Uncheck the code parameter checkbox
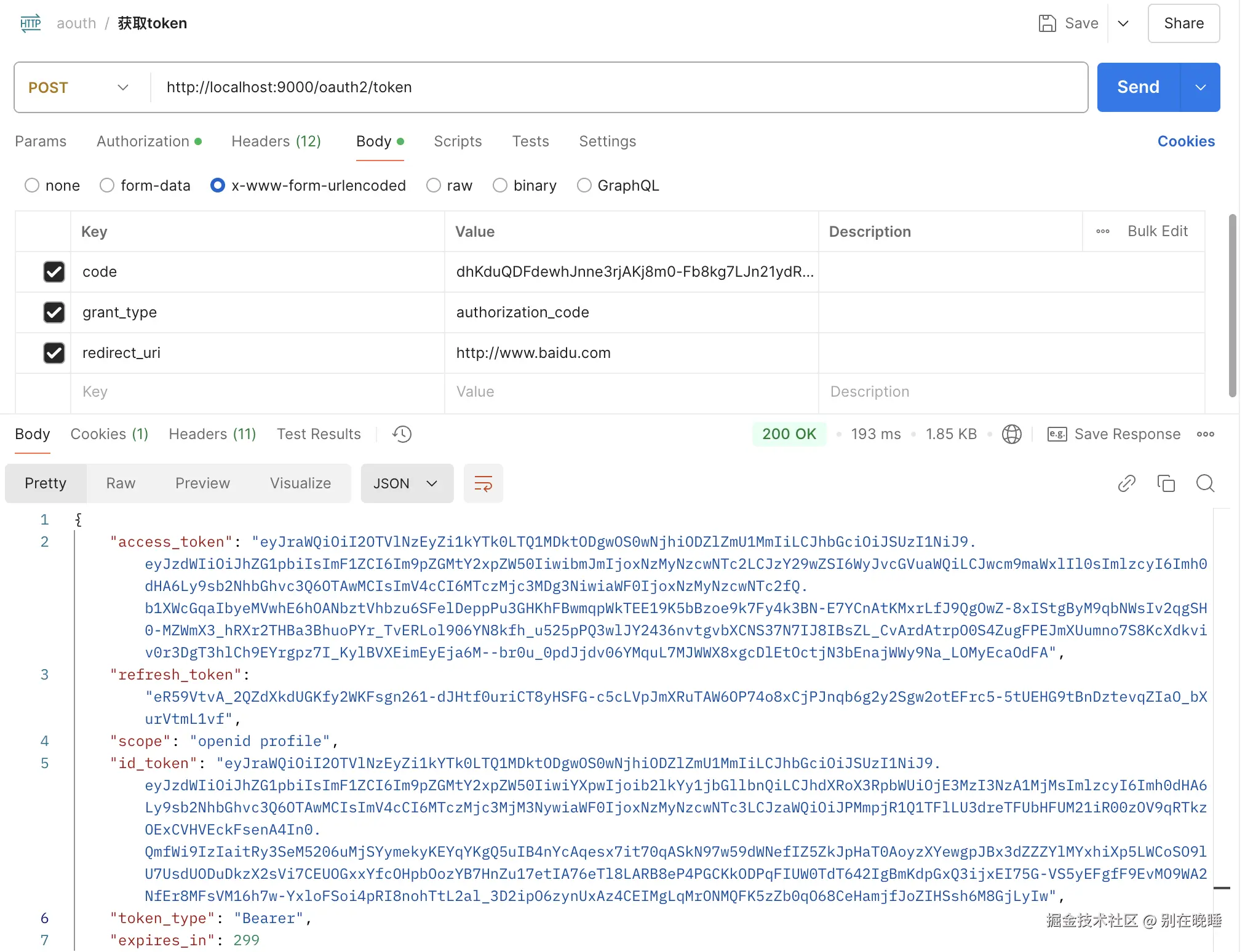 click(x=54, y=272)
